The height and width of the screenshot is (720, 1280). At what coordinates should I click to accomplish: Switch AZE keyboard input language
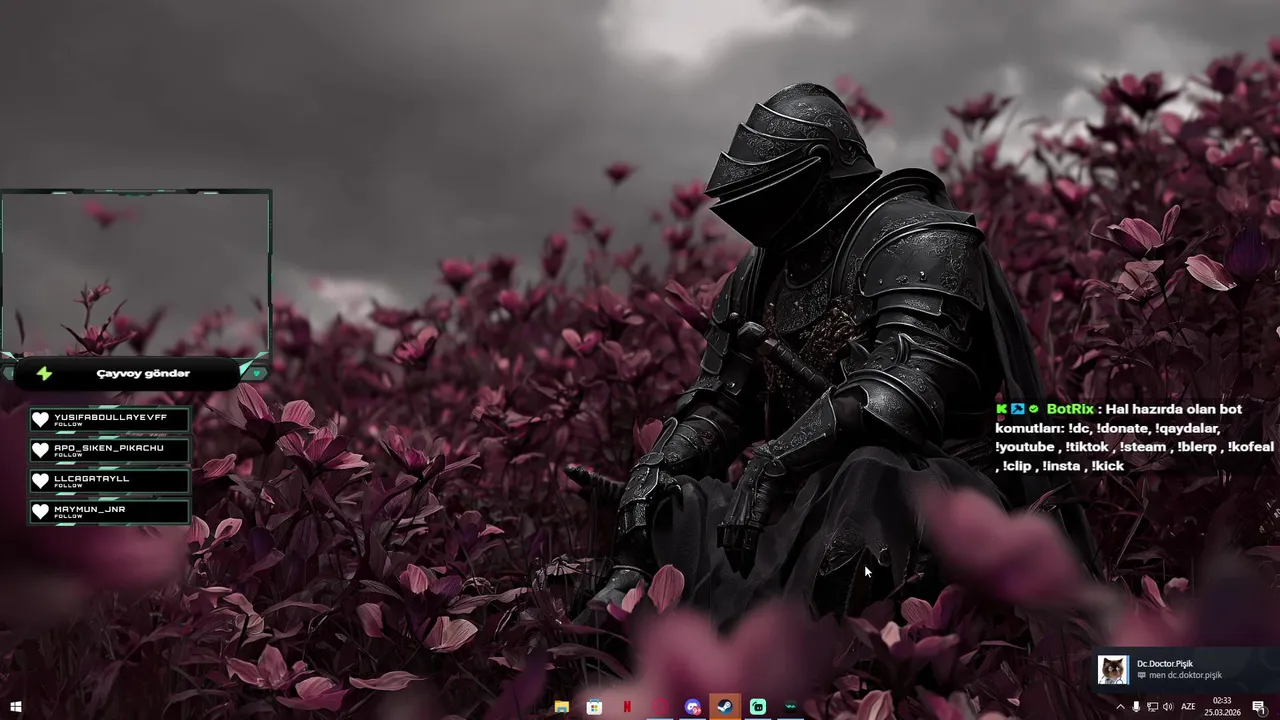pos(1189,707)
